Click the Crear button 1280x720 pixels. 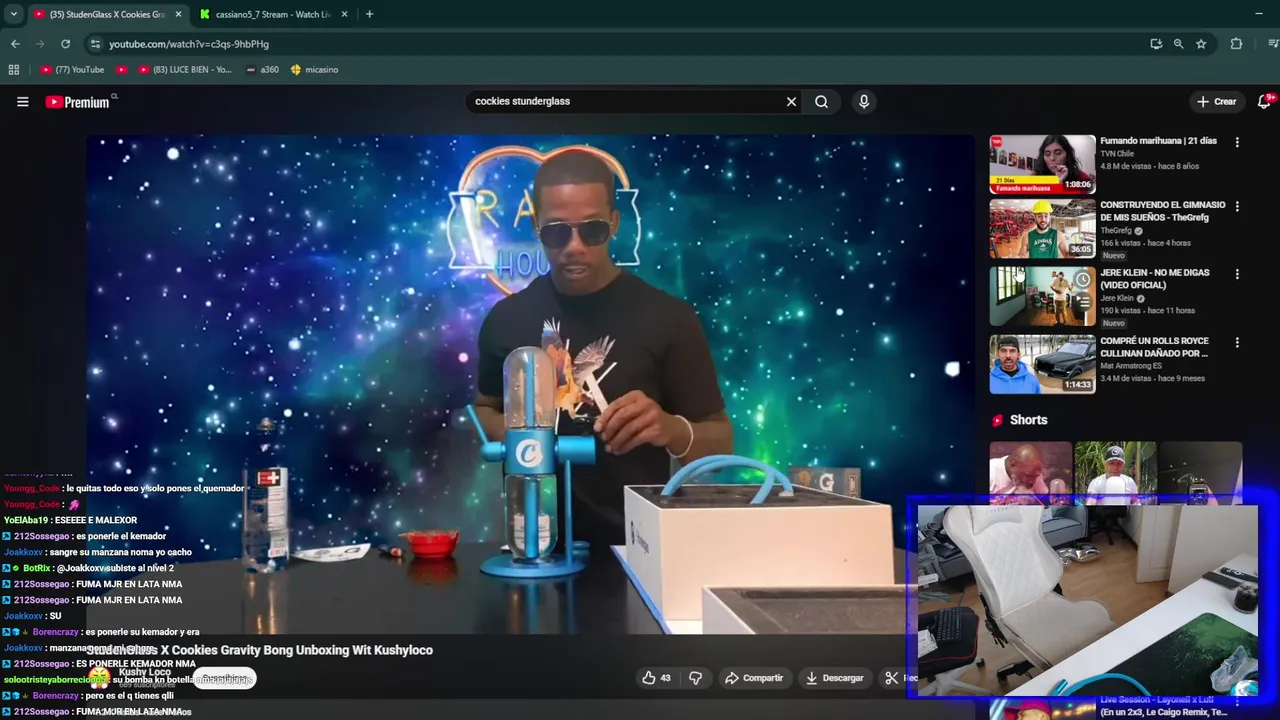point(1217,101)
